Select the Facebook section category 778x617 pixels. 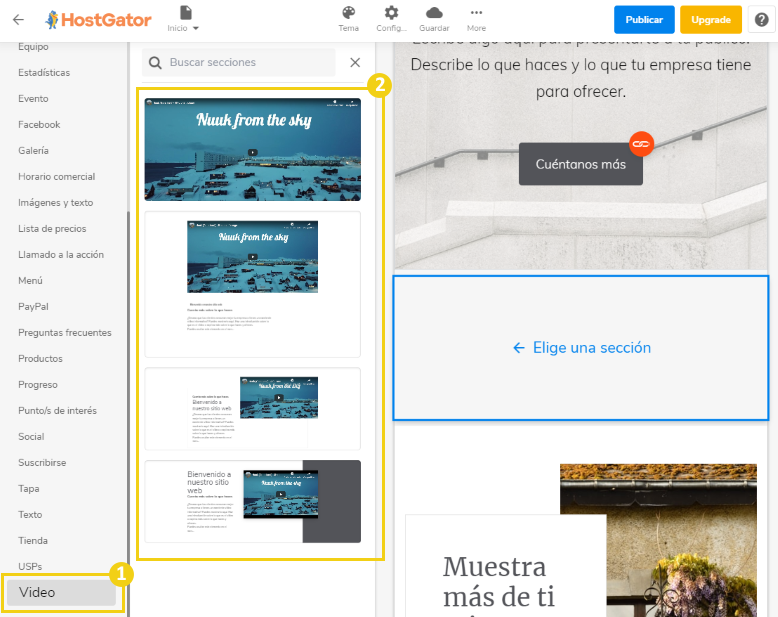39,124
